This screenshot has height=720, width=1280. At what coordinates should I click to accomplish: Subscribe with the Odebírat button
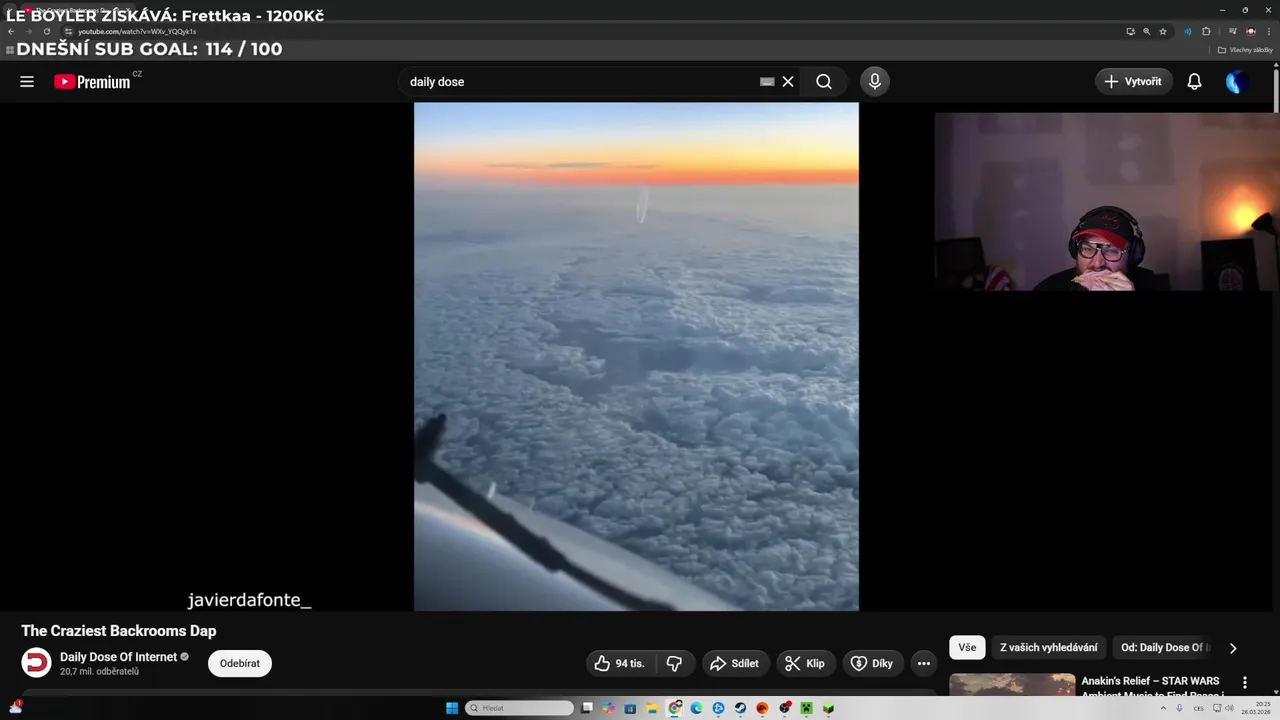click(240, 663)
